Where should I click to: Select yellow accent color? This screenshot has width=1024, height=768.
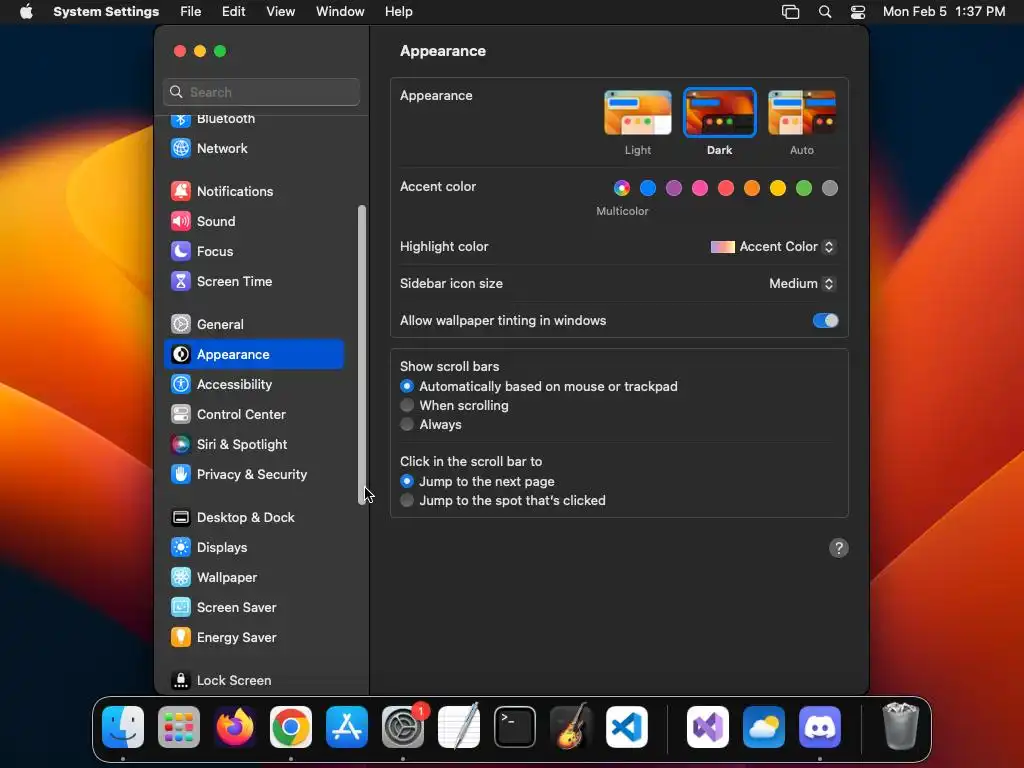(x=778, y=188)
